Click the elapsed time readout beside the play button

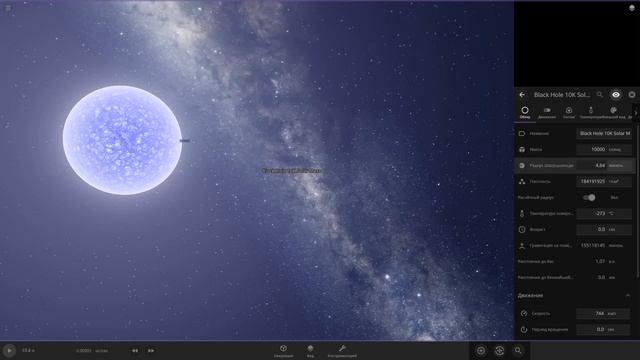(28, 351)
